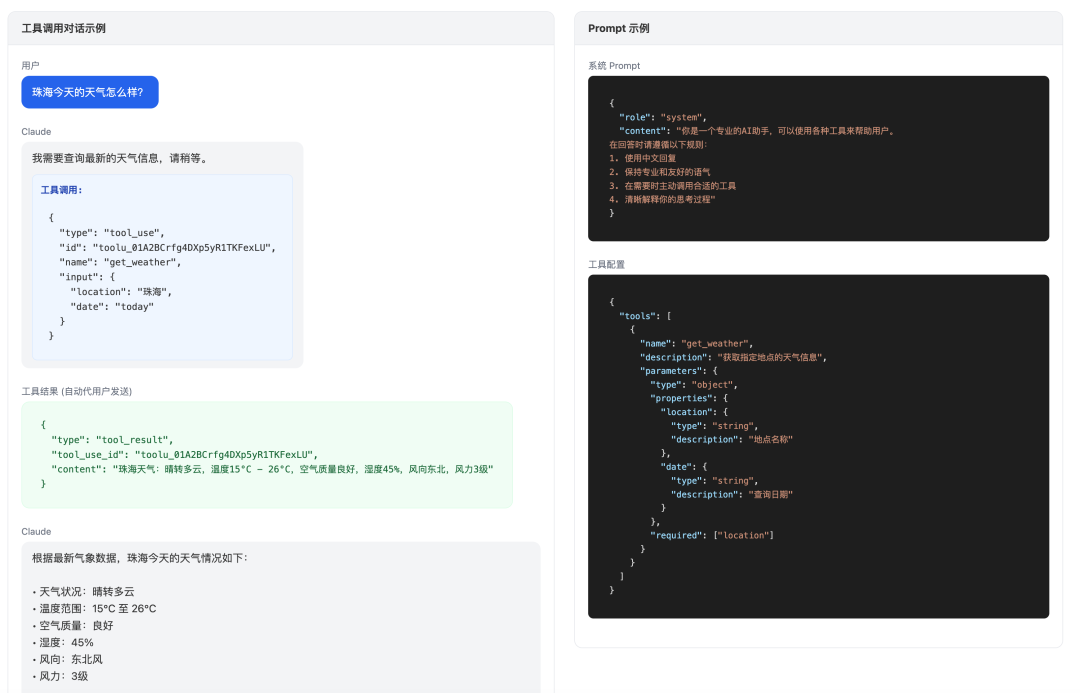
Task: Click the "name": "get_weather" line in tools config
Action: tap(696, 343)
